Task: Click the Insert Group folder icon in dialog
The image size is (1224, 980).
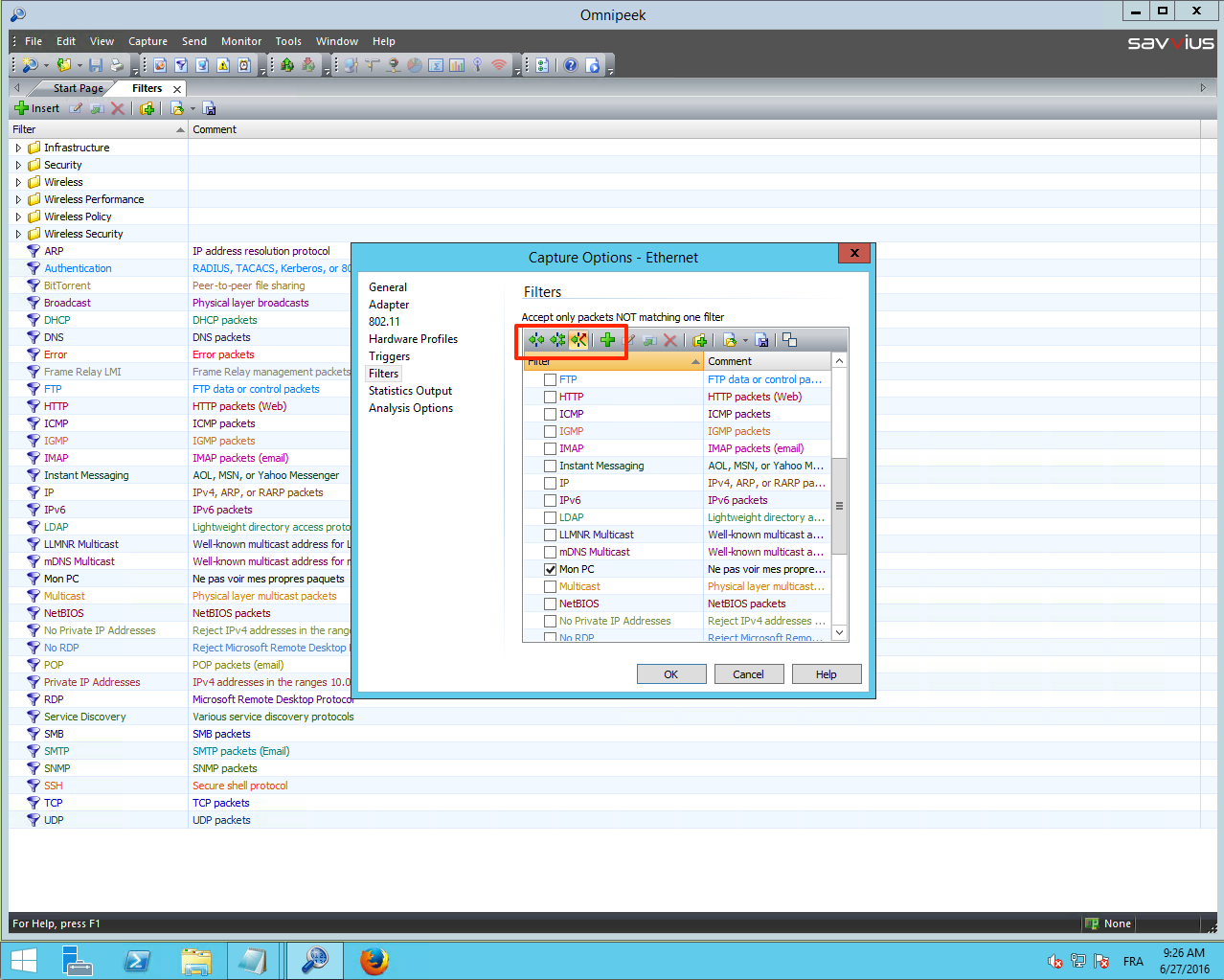Action: [x=700, y=340]
